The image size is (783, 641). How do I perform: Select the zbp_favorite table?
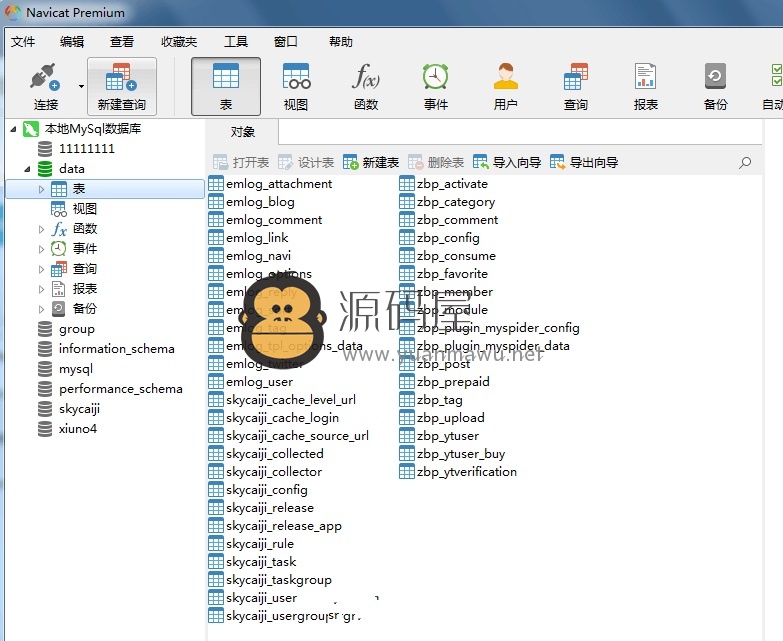pos(444,274)
